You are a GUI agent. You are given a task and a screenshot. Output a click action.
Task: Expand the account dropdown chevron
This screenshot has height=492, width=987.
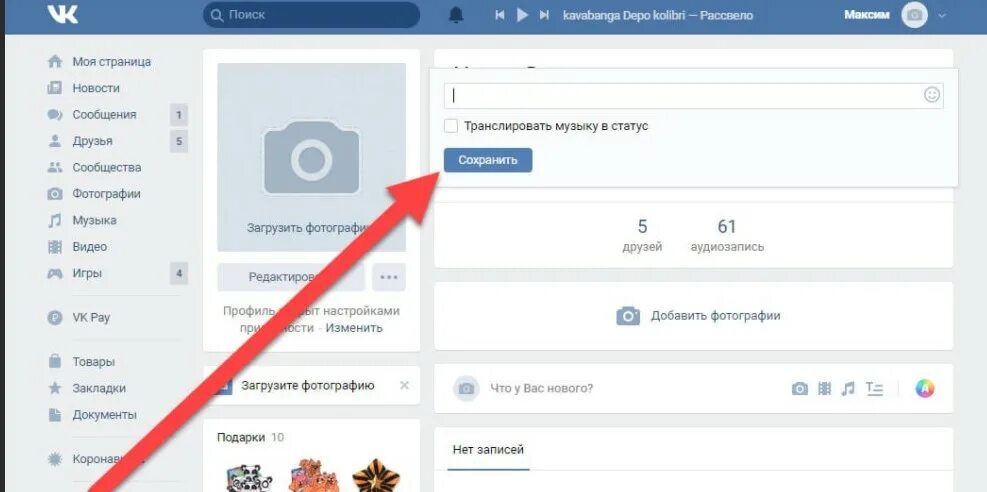tap(942, 16)
